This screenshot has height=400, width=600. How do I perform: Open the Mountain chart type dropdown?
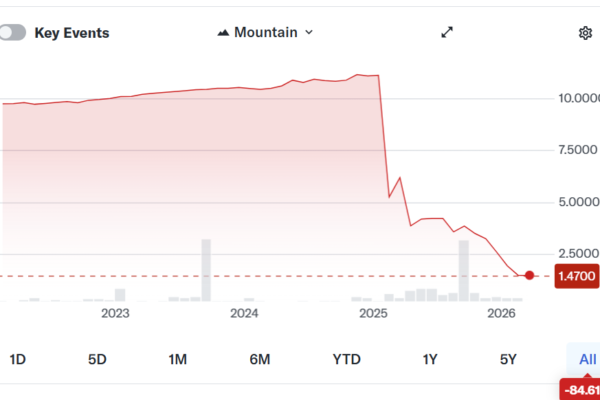(265, 32)
